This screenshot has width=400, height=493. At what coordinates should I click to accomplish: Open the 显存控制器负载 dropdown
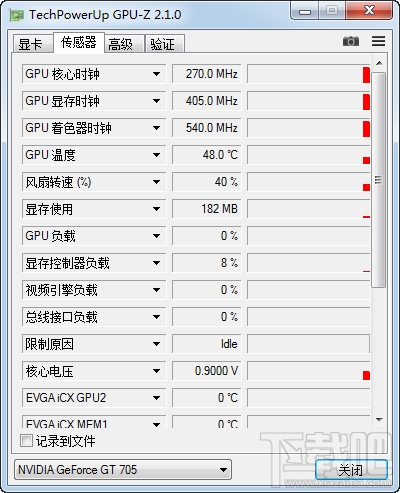156,263
